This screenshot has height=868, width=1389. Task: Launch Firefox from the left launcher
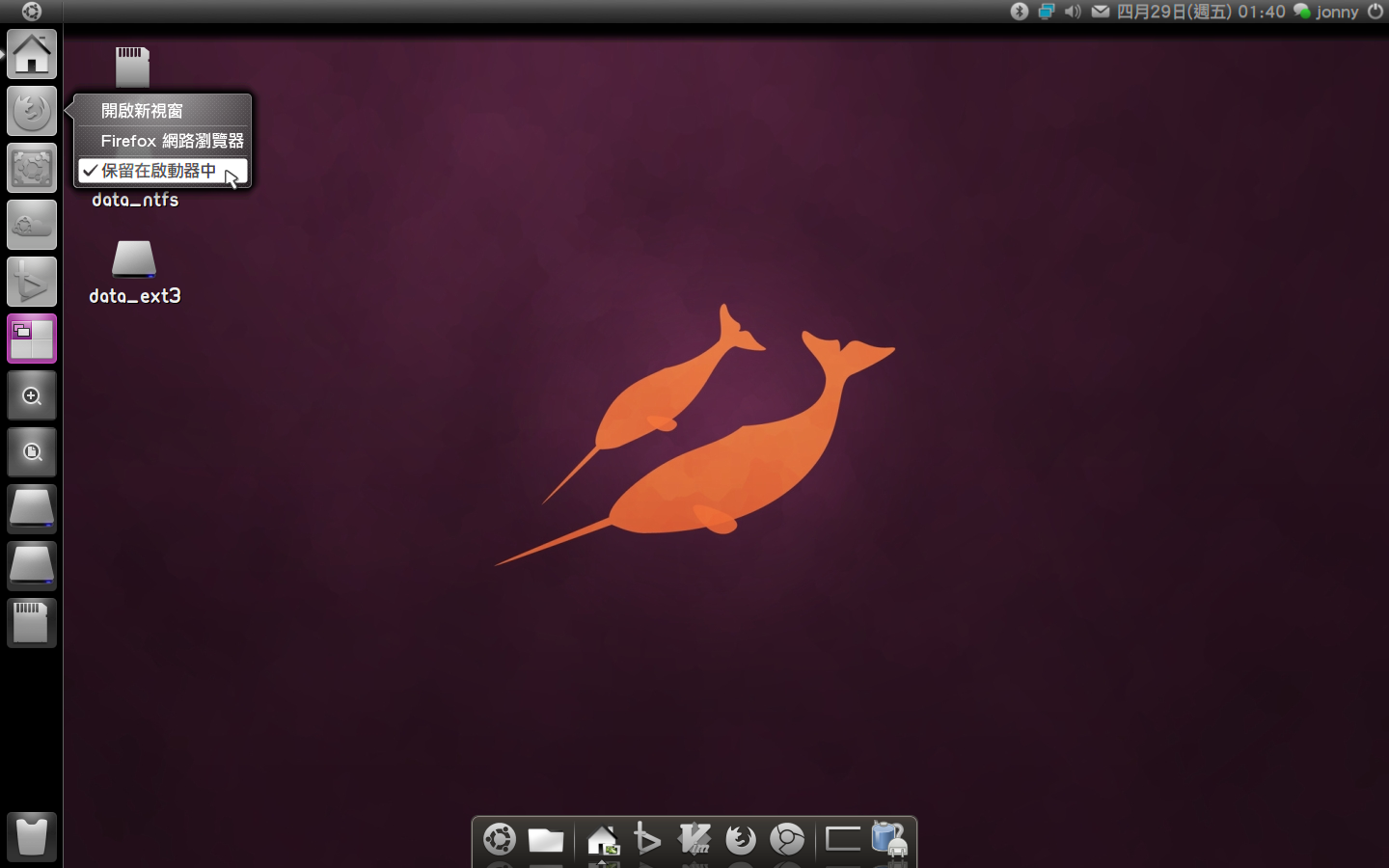(32, 111)
